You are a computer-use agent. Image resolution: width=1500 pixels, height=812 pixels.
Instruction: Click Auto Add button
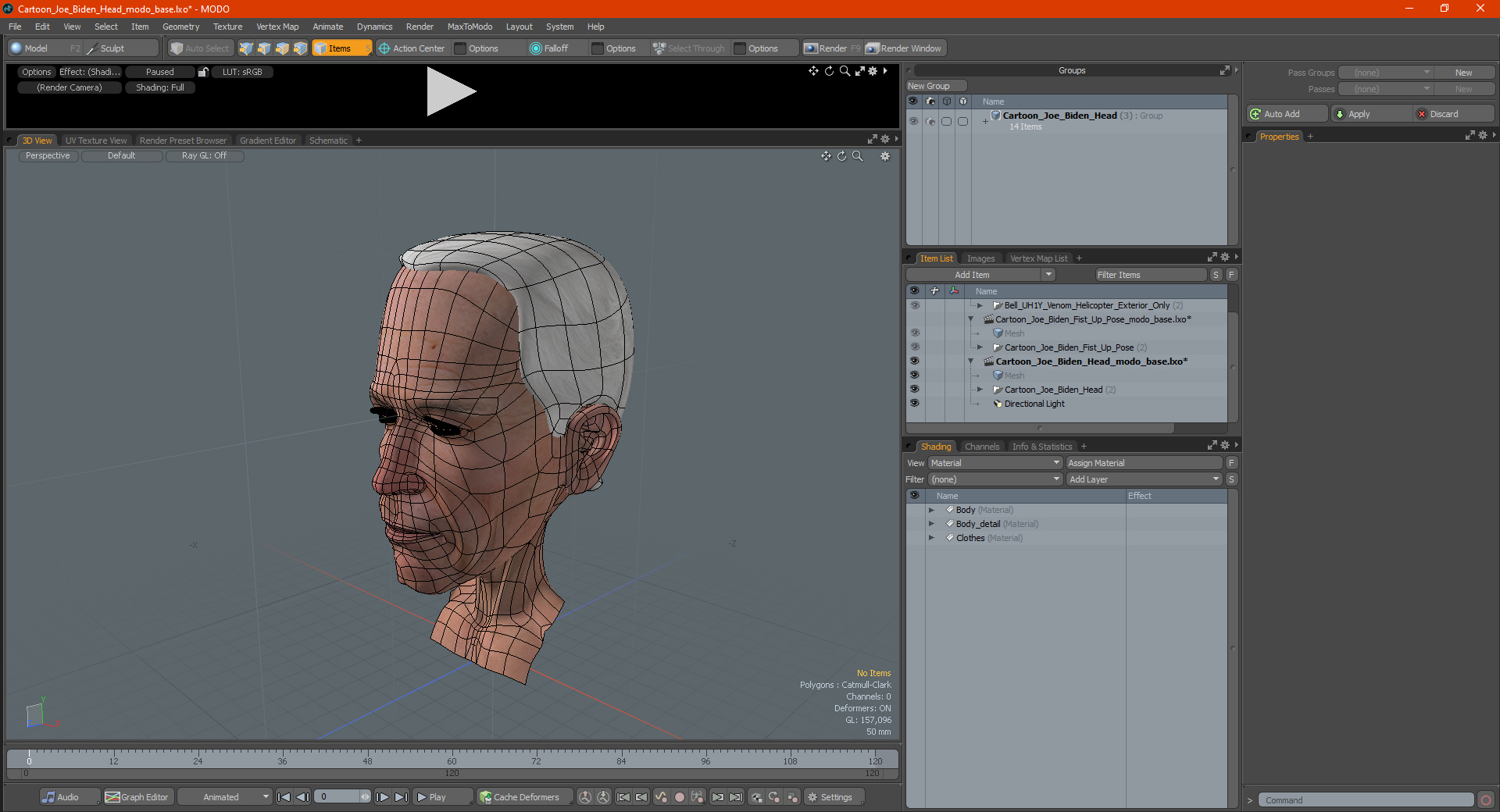(1287, 114)
